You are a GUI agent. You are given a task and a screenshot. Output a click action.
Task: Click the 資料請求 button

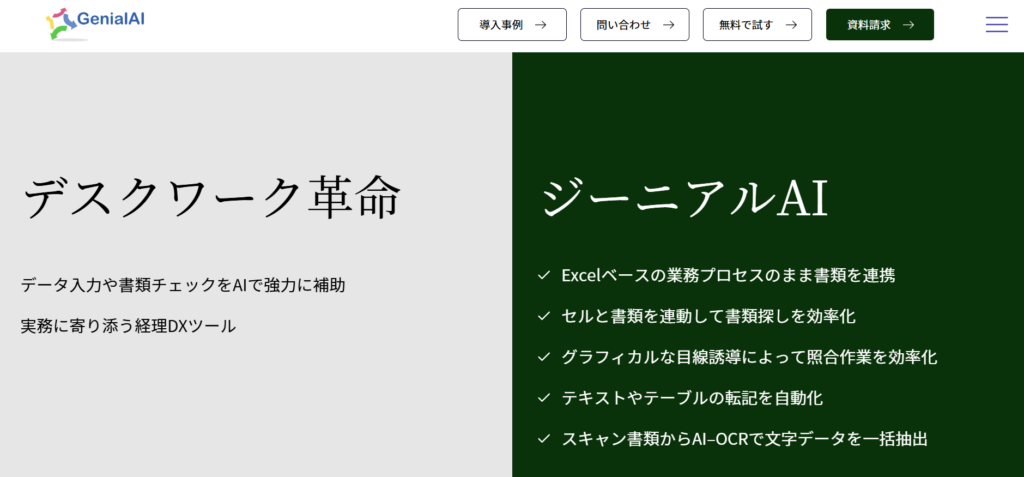(880, 25)
